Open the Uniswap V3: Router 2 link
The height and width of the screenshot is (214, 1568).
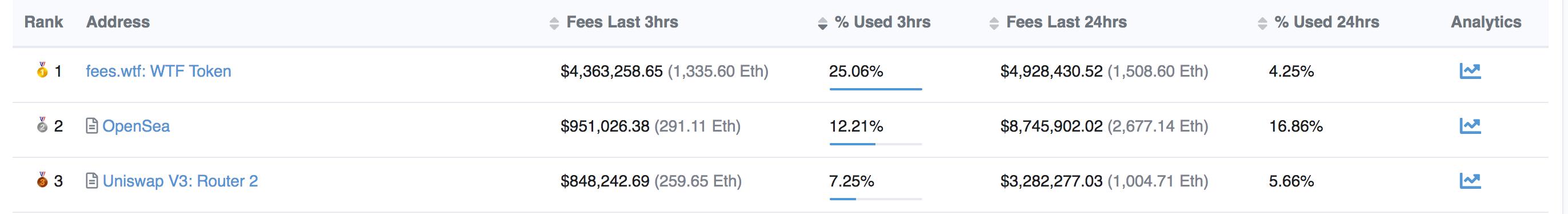click(x=180, y=181)
